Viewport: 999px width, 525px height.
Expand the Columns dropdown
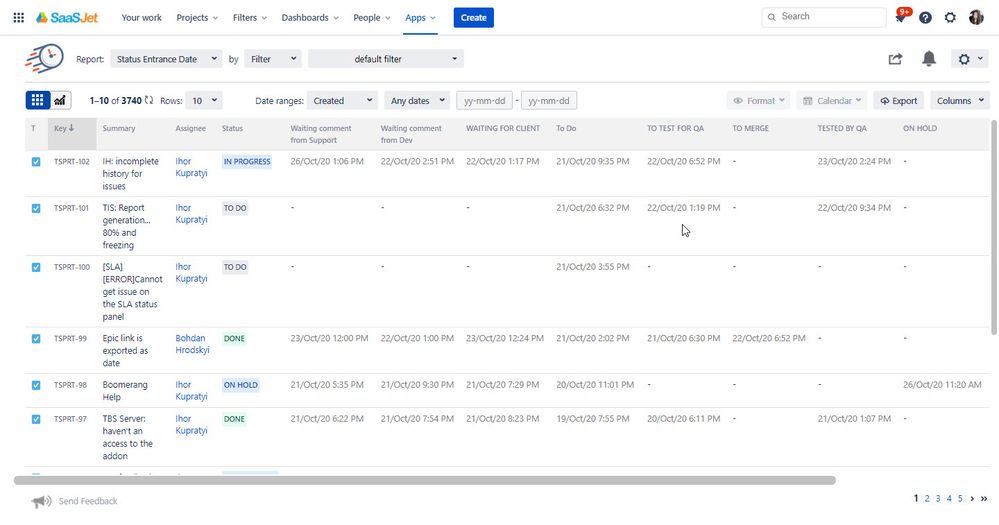(x=960, y=100)
